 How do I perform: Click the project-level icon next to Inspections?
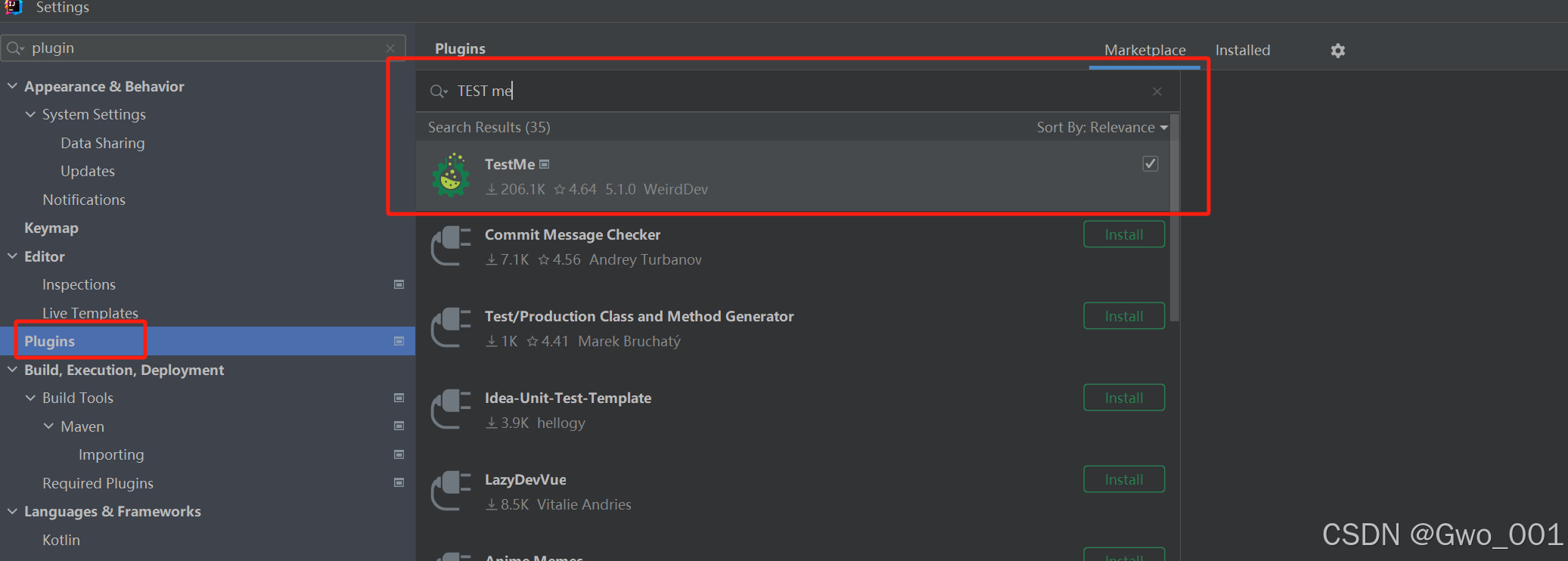point(399,284)
